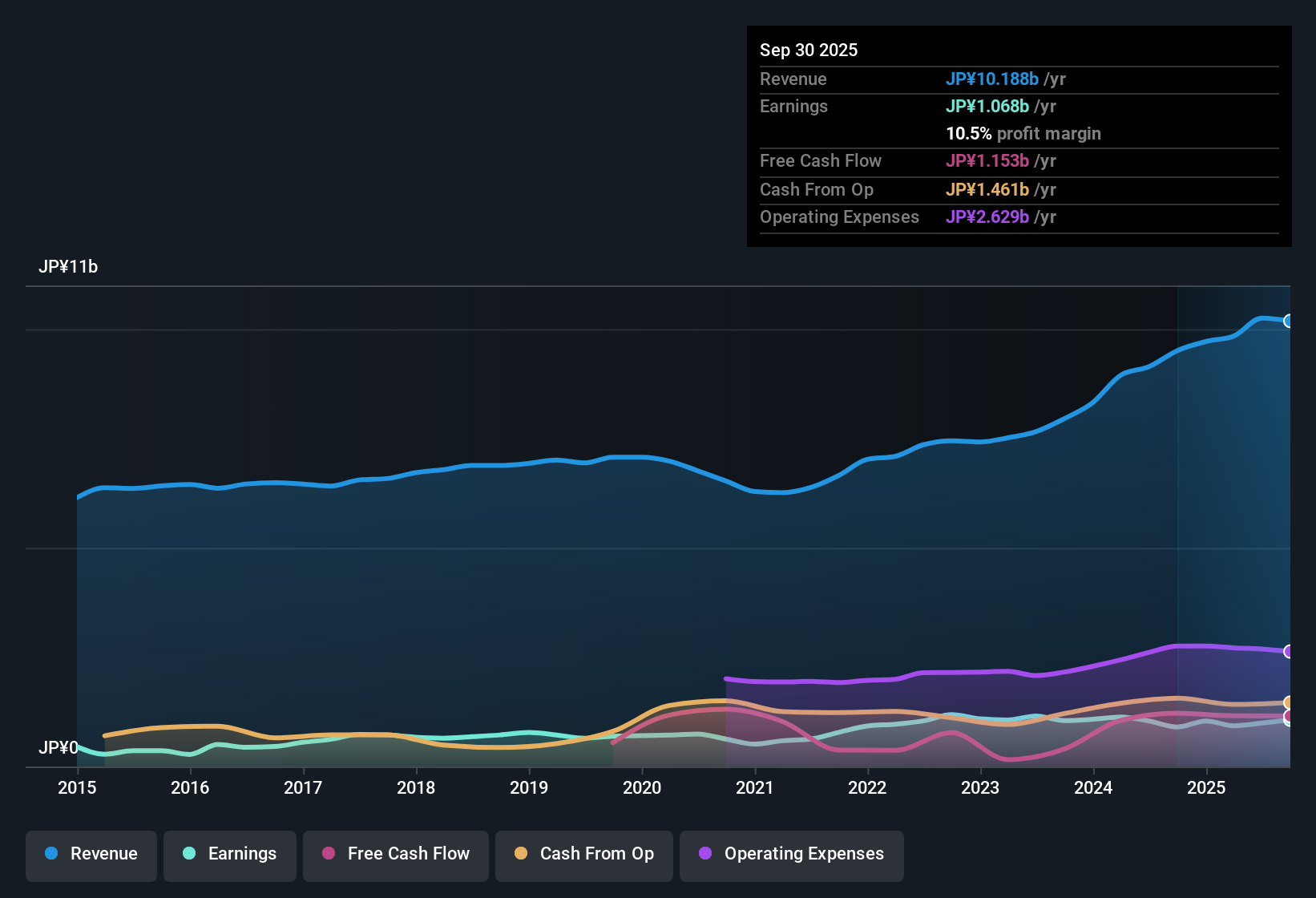This screenshot has width=1316, height=898.
Task: Toggle the Earnings series visibility
Action: (x=229, y=854)
